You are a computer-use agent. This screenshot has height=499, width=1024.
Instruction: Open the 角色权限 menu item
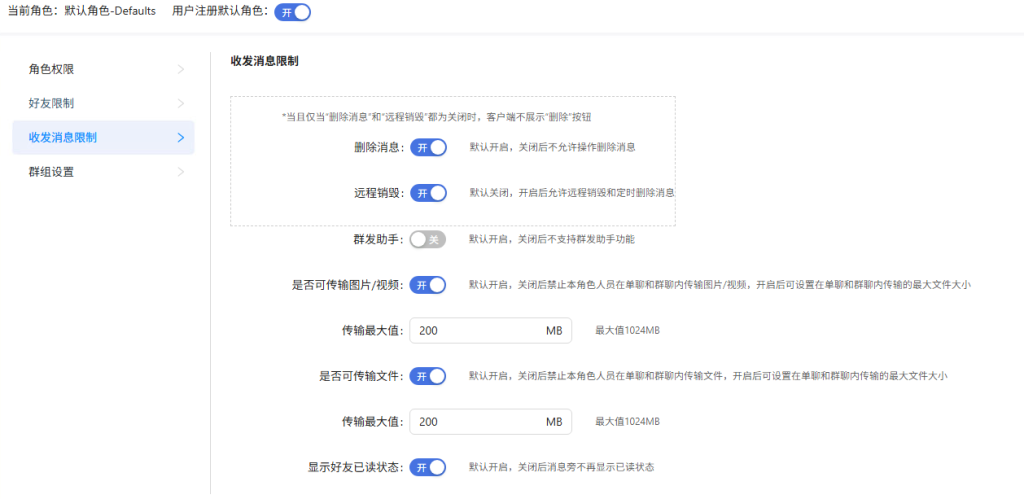pyautogui.click(x=103, y=69)
